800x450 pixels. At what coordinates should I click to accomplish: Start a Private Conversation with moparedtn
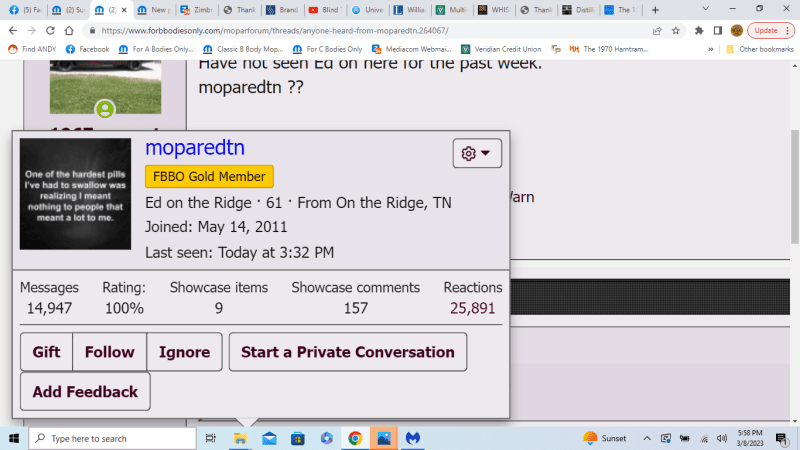[347, 352]
